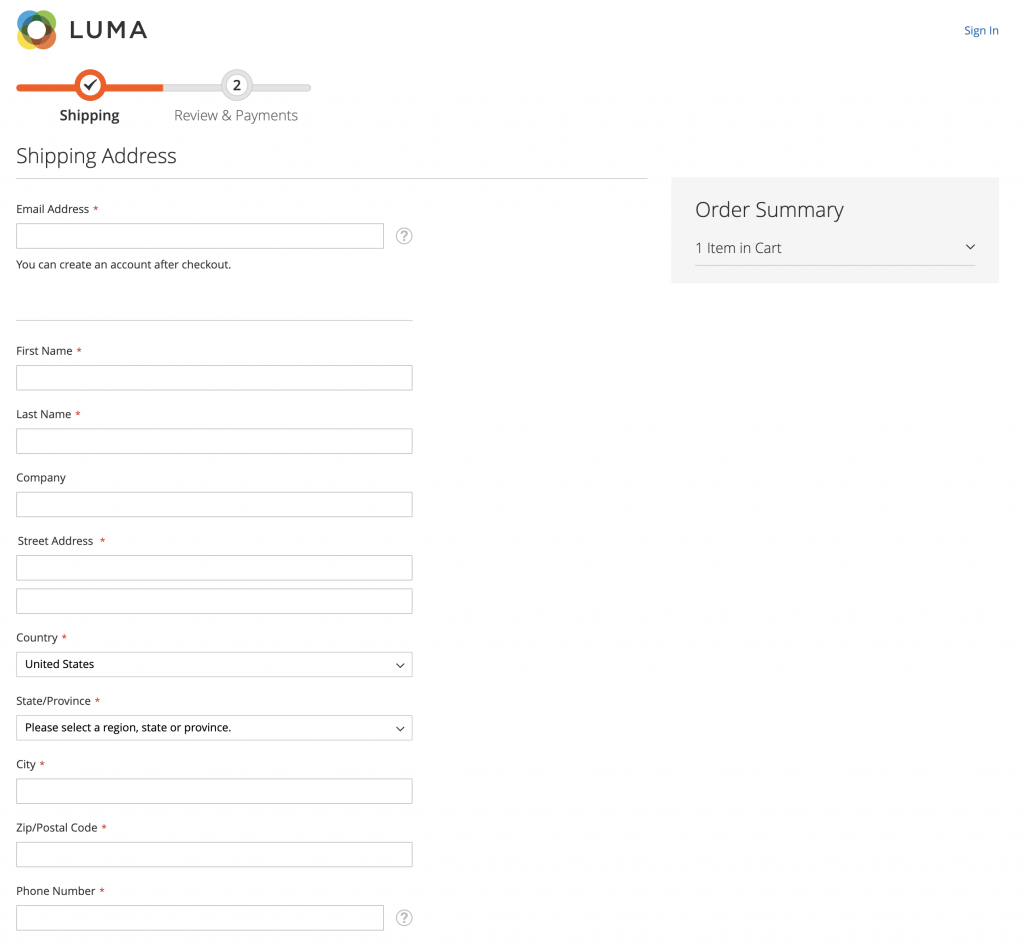Screen dimensions: 1024x948
Task: Click the Zip/Postal Code input field
Action: click(x=214, y=854)
